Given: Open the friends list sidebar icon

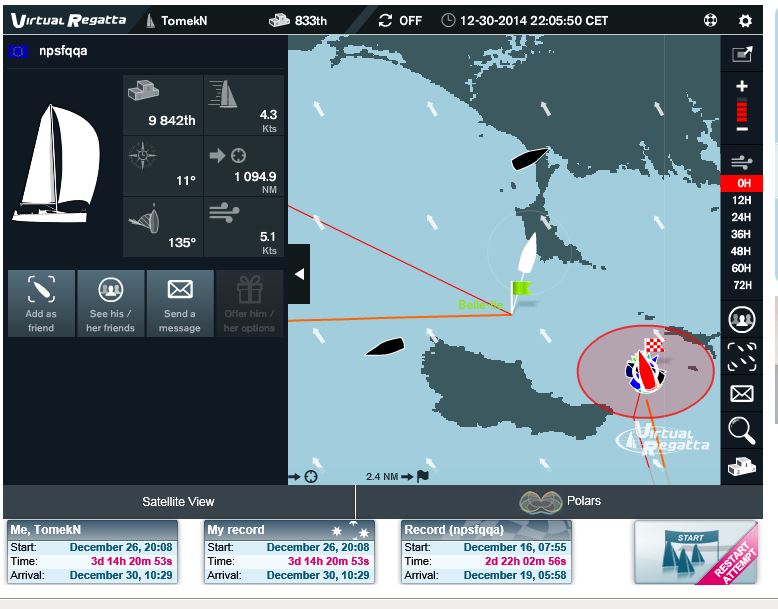Looking at the screenshot, I should point(742,319).
